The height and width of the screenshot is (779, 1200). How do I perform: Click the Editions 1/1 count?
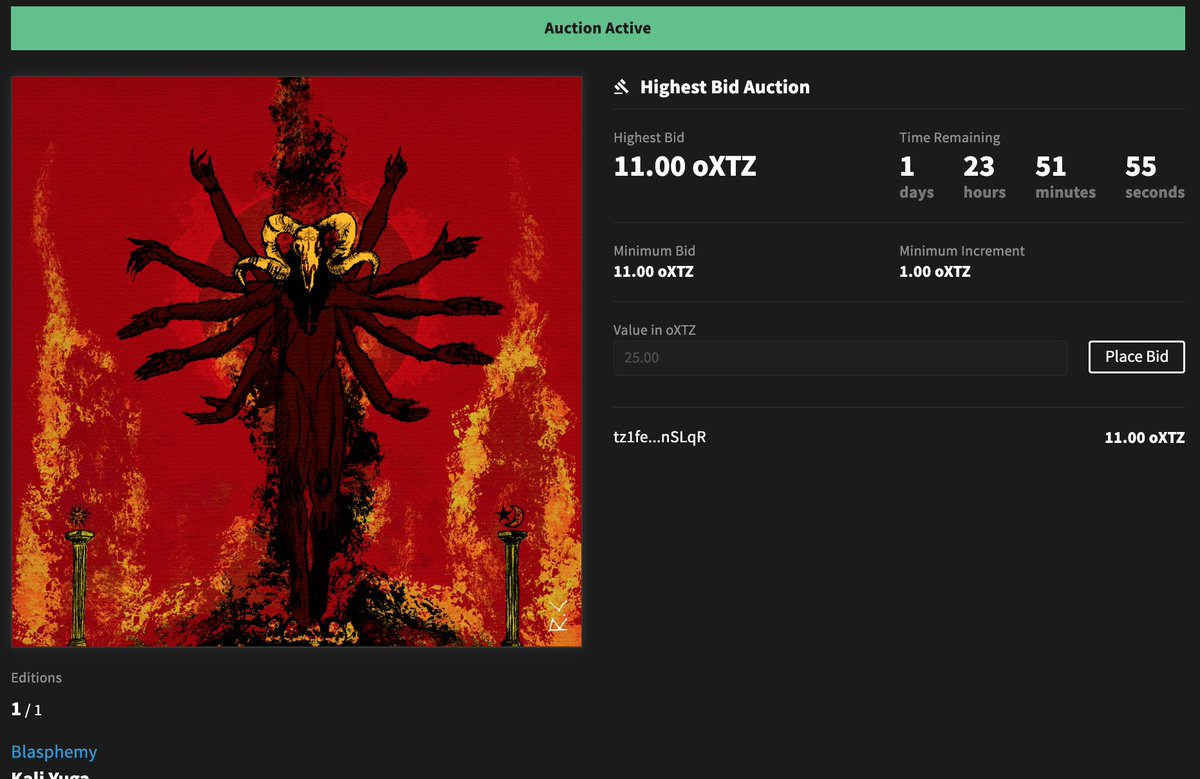pyautogui.click(x=24, y=709)
